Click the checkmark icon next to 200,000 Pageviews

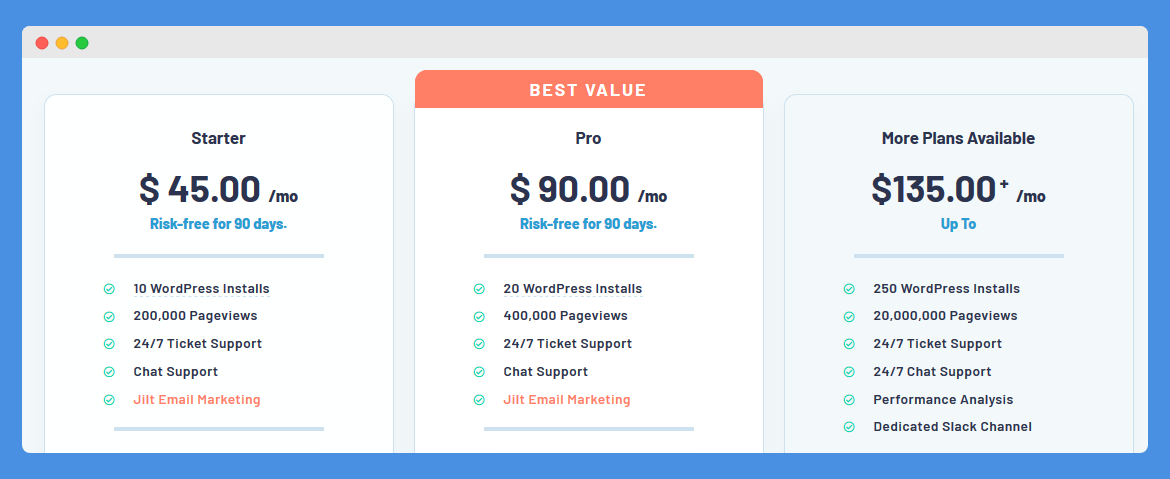point(109,316)
